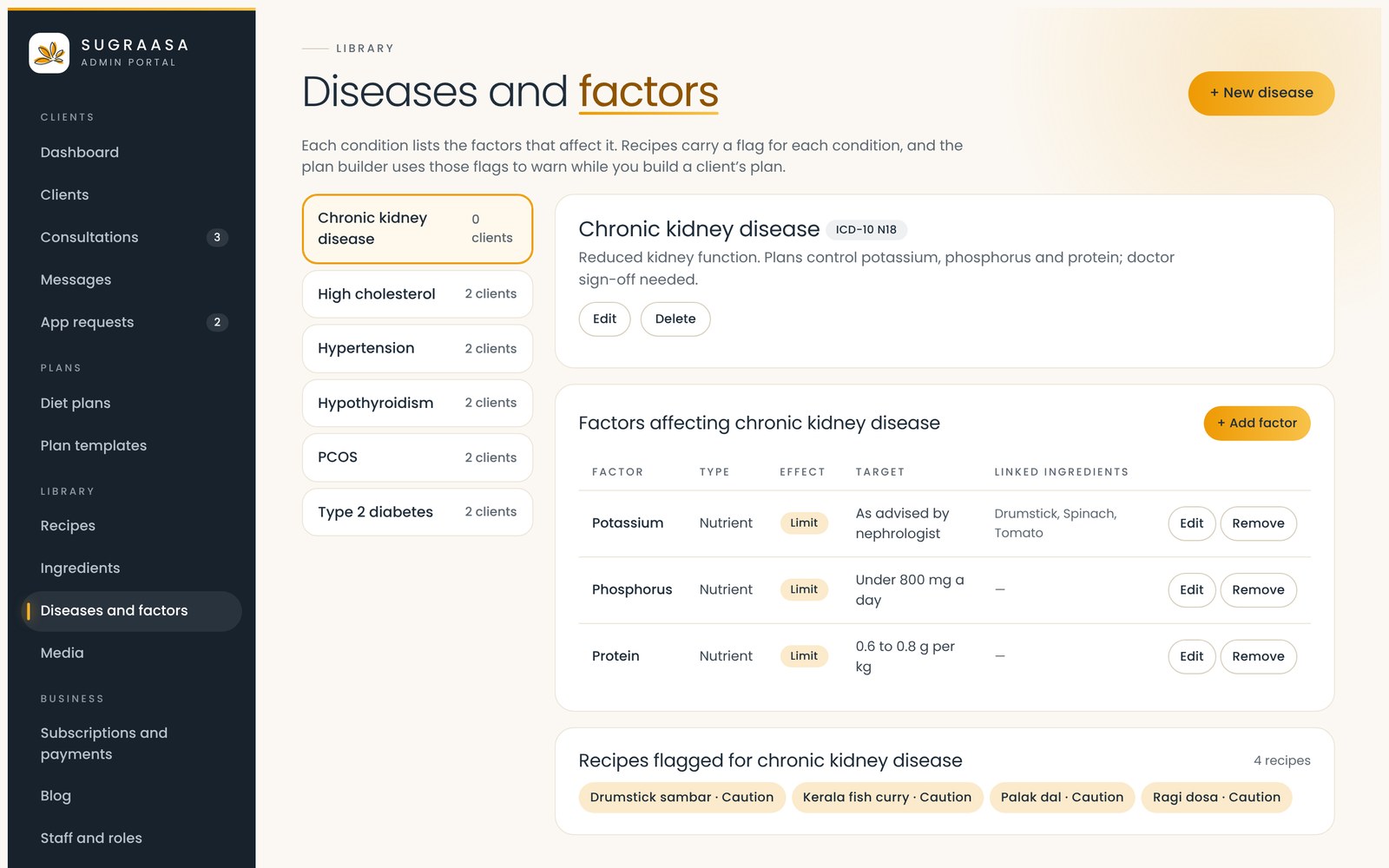Remove the Phosphorus factor

(1258, 590)
